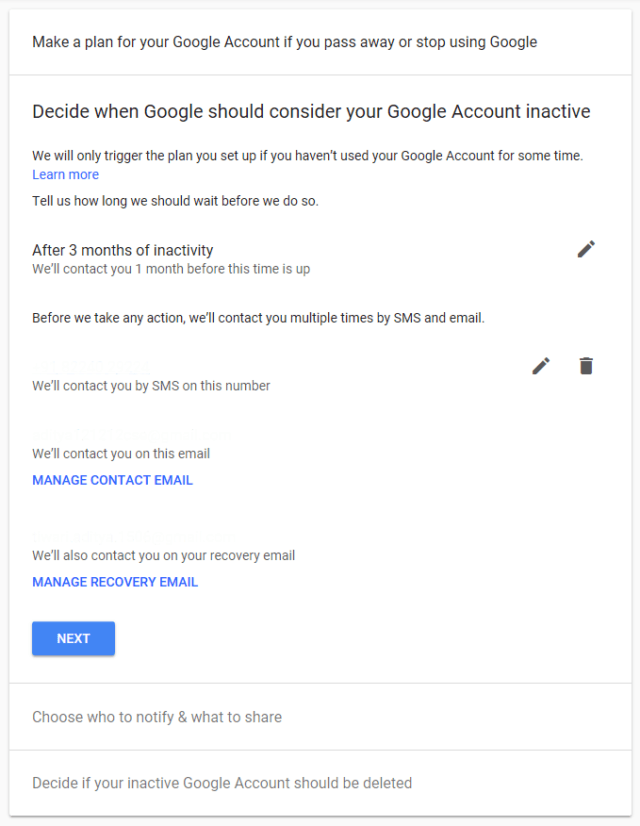Select the Make a plan header row

286,42
